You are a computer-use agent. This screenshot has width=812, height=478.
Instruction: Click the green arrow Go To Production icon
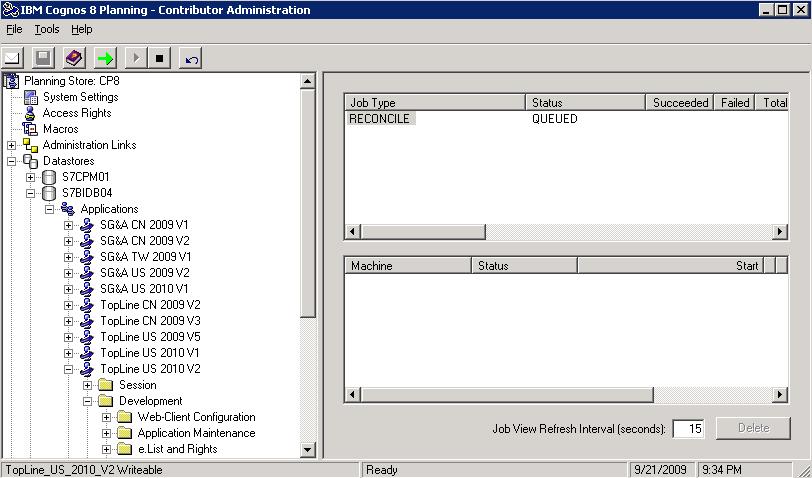(104, 58)
